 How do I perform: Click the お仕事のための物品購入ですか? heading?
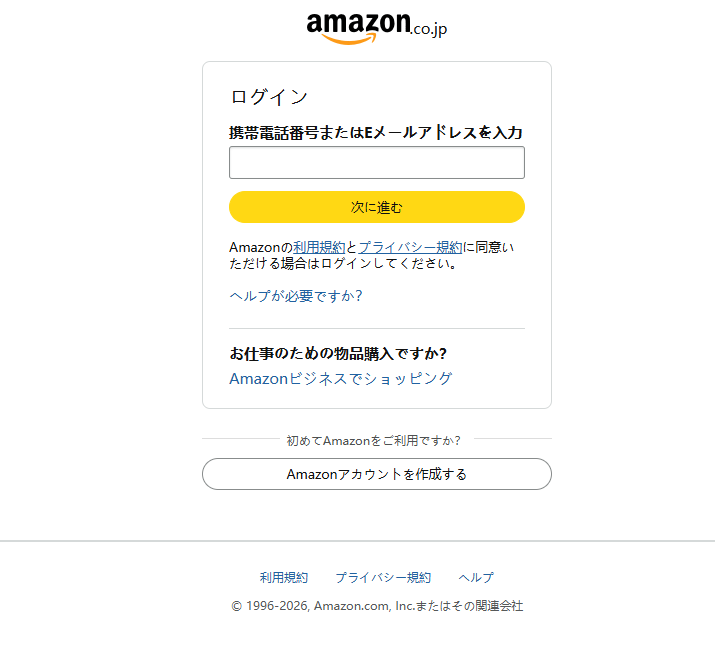click(338, 354)
